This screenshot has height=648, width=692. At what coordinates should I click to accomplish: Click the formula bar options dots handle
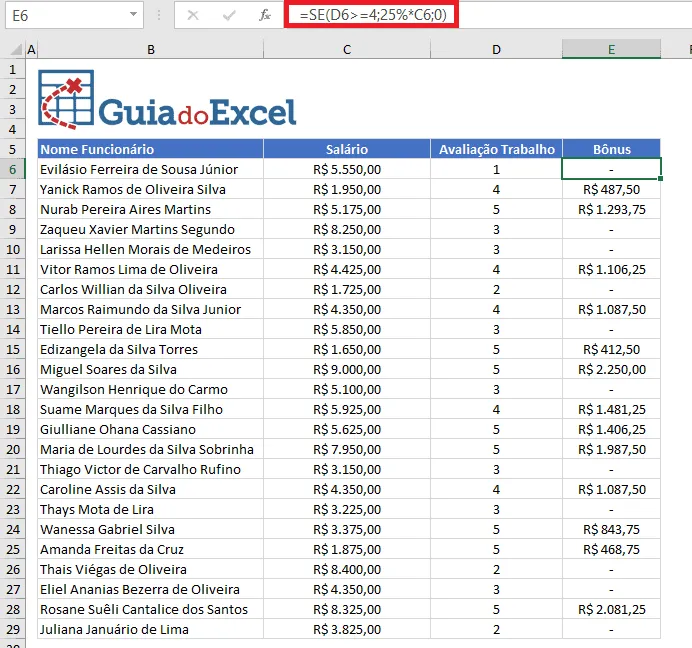[158, 15]
